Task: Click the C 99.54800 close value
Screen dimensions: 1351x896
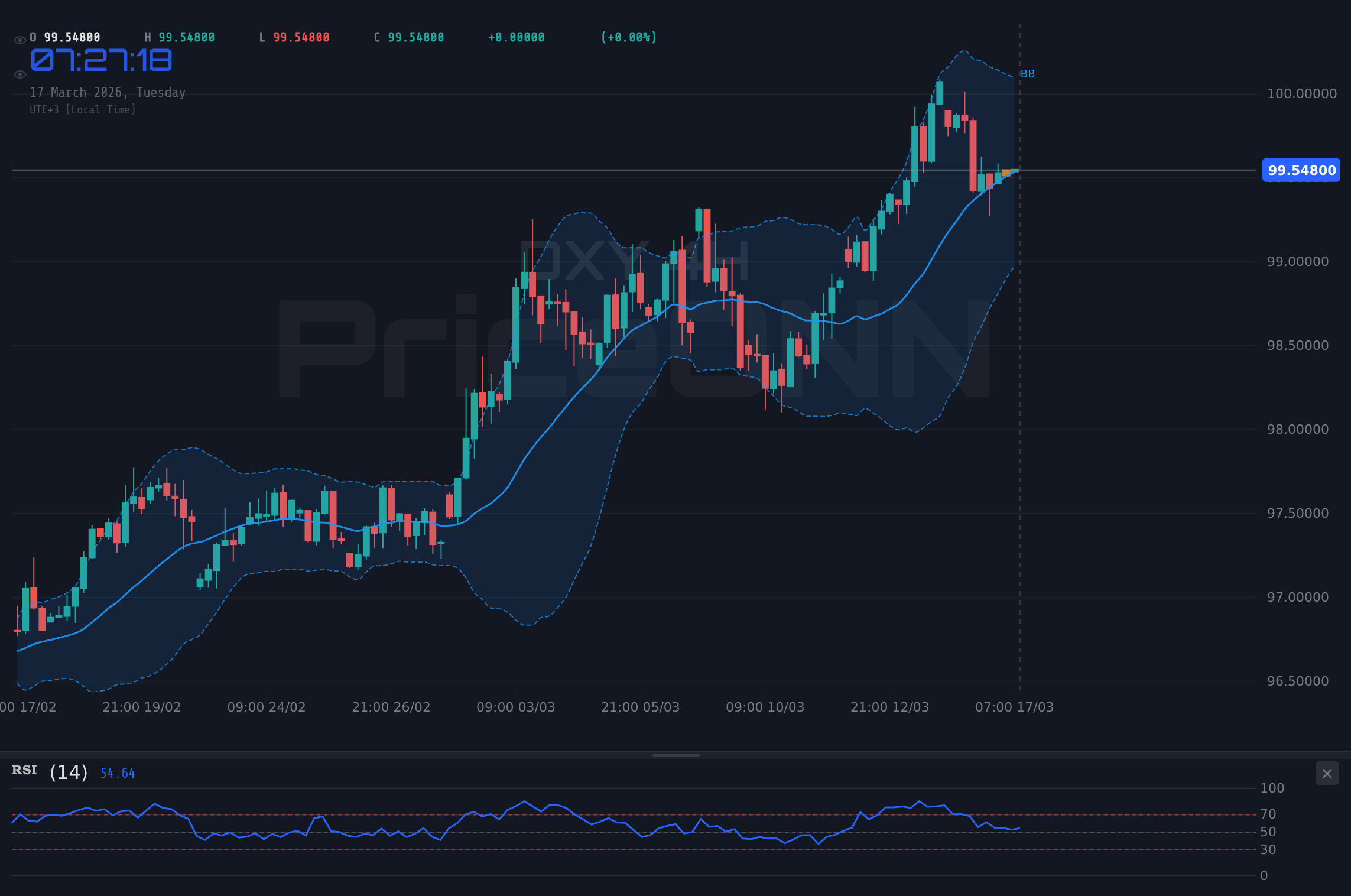Action: pyautogui.click(x=408, y=37)
